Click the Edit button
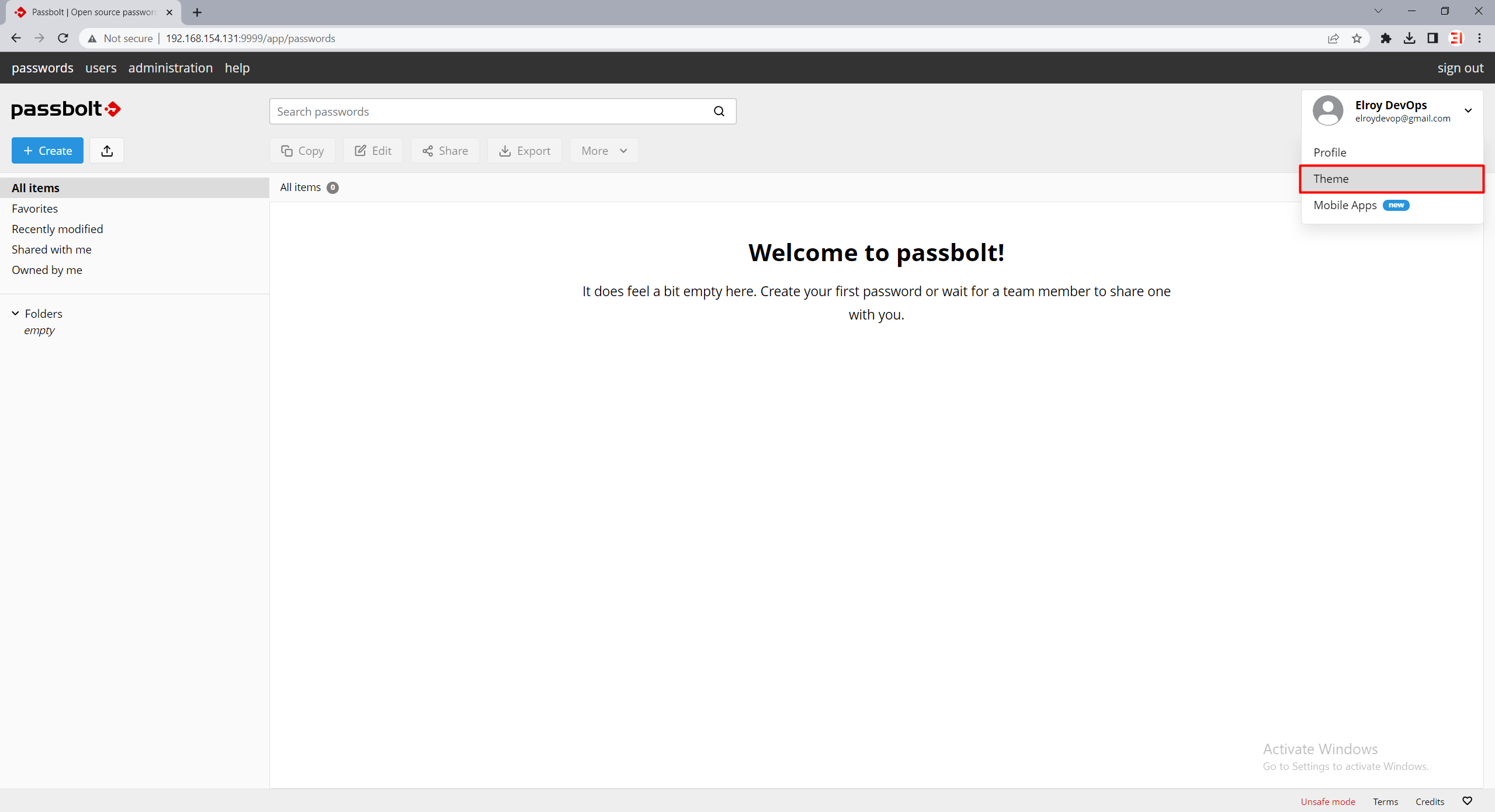This screenshot has height=812, width=1495. (x=373, y=151)
